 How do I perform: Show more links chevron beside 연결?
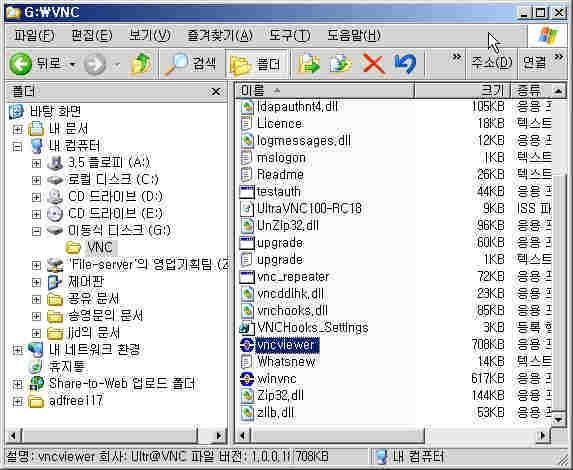[x=558, y=57]
